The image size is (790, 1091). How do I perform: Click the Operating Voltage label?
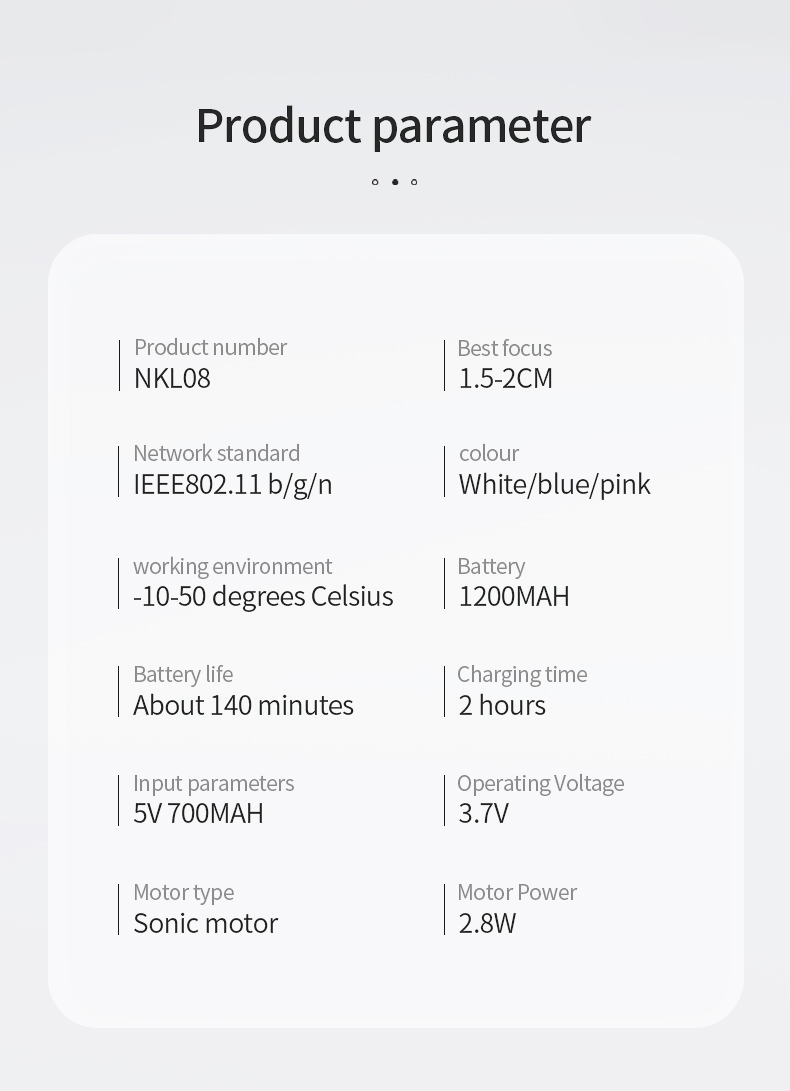[x=541, y=783]
